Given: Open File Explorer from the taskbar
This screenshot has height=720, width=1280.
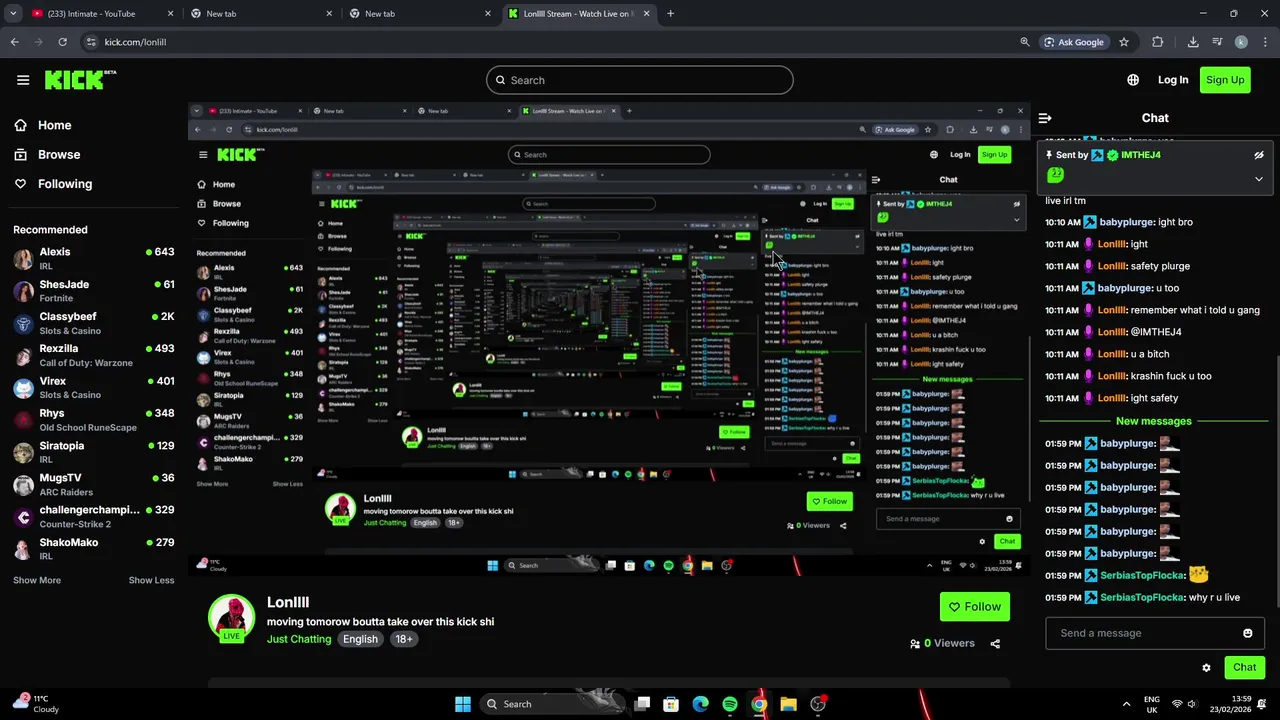Looking at the screenshot, I should click(788, 704).
